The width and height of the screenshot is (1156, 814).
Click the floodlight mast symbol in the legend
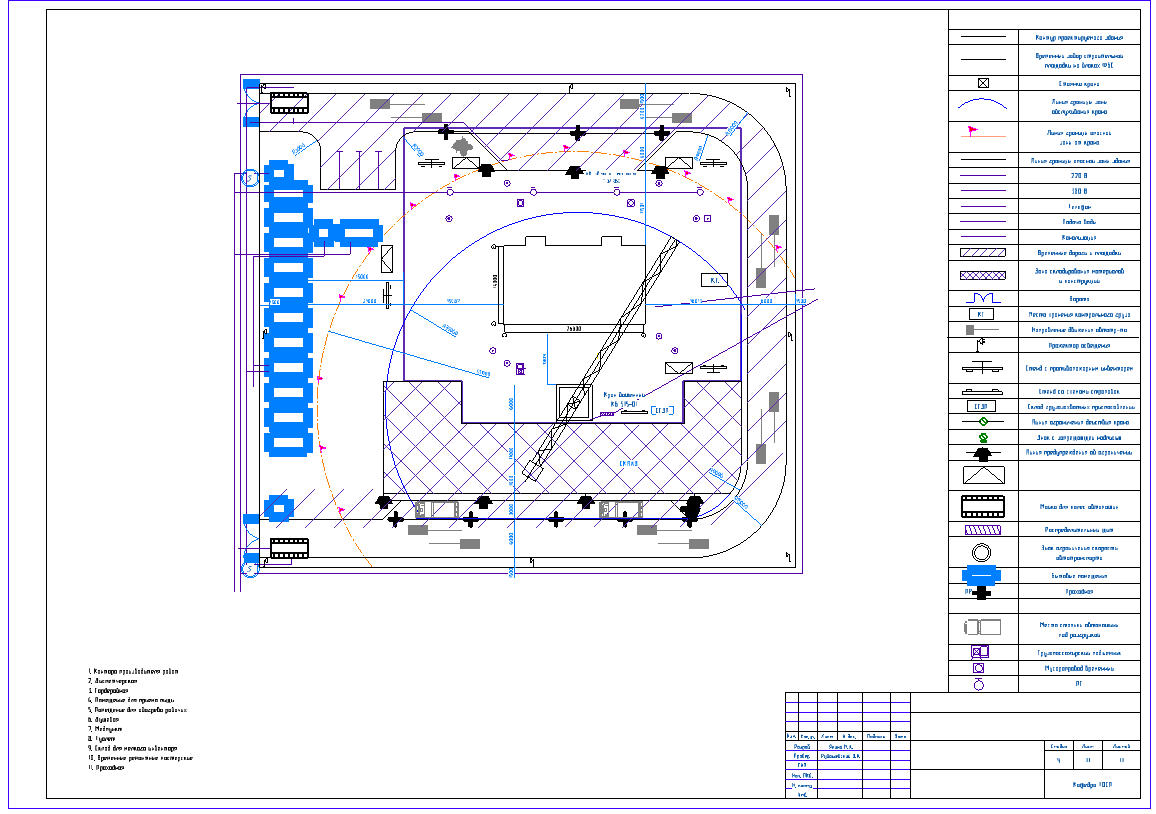coord(980,344)
